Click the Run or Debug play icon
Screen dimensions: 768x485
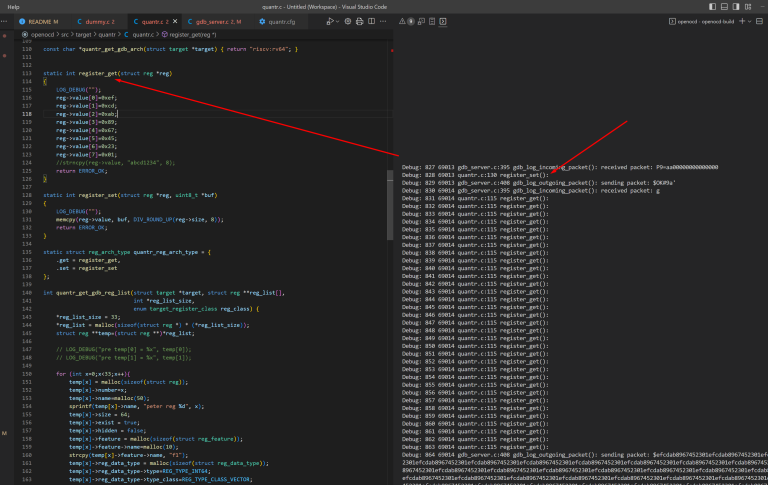(x=330, y=22)
